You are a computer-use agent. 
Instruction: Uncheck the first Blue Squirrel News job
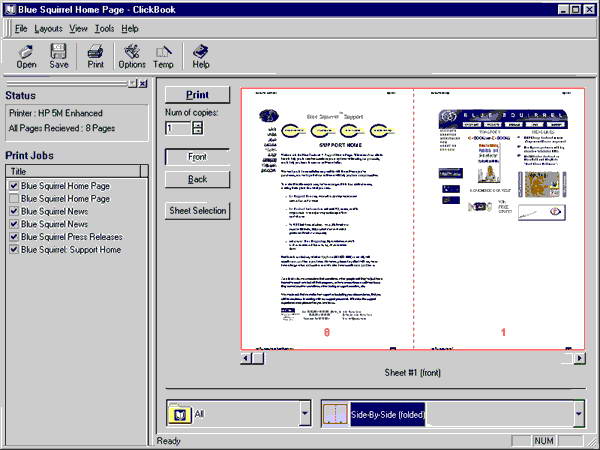click(x=14, y=211)
